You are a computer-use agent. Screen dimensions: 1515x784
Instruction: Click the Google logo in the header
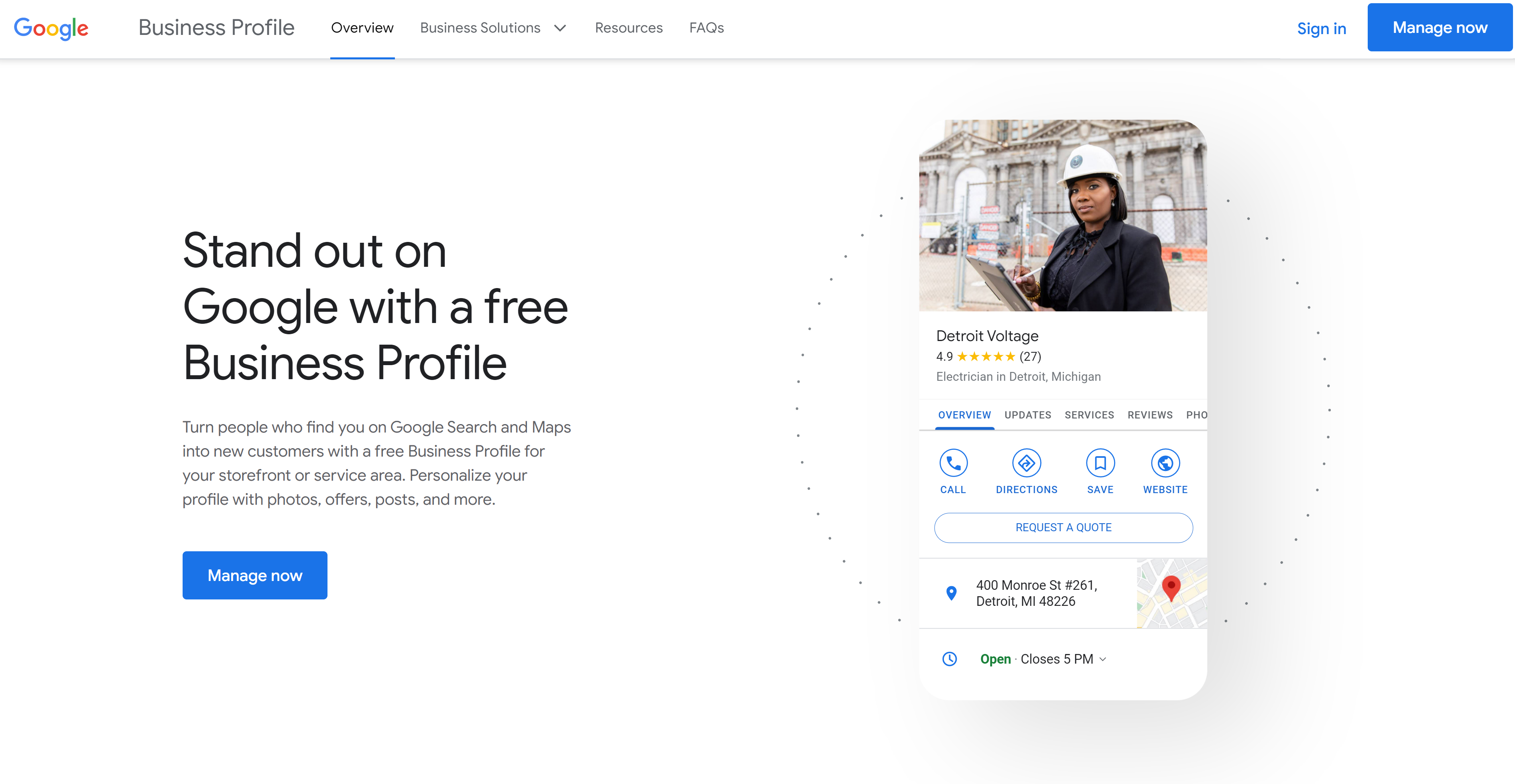pos(51,28)
